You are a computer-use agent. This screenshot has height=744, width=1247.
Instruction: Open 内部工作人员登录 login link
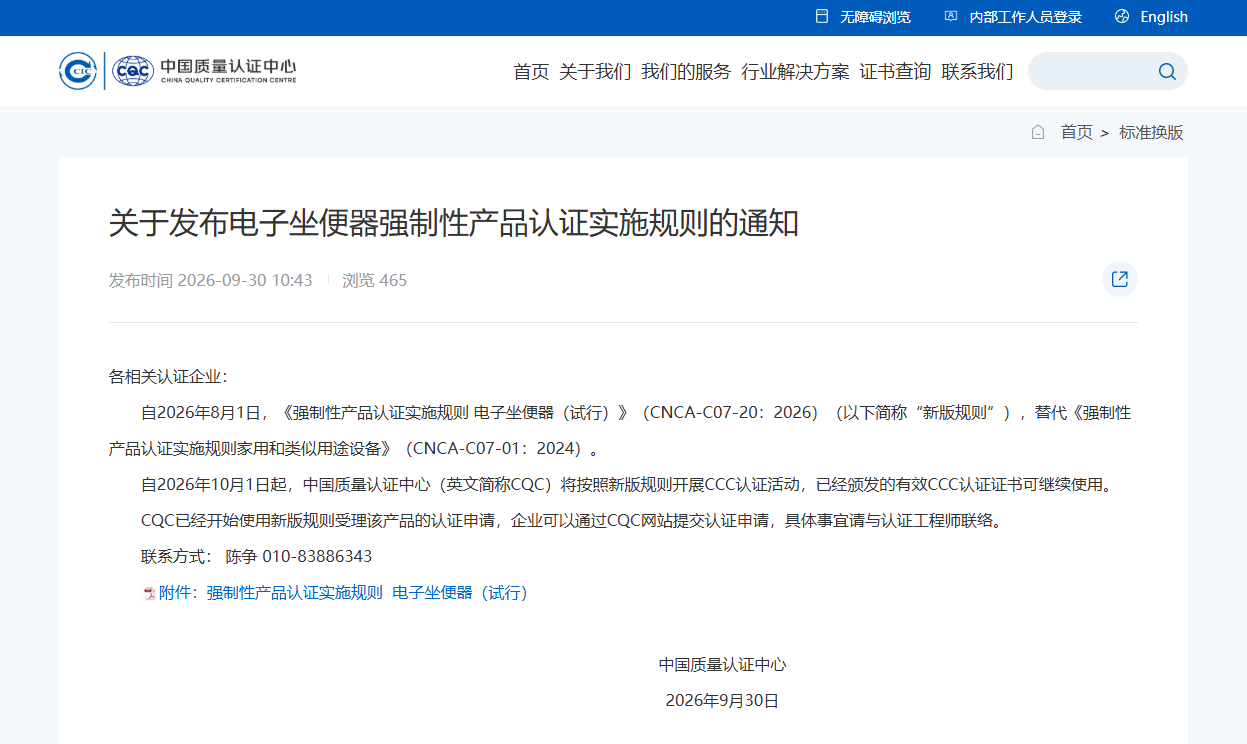click(x=1025, y=17)
